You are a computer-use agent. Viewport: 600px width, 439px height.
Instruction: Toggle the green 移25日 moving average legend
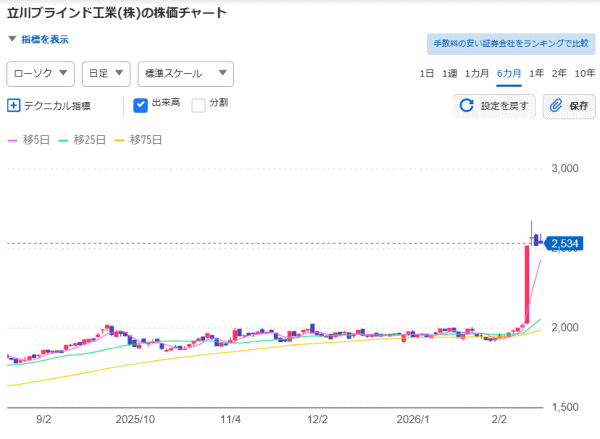(x=82, y=140)
